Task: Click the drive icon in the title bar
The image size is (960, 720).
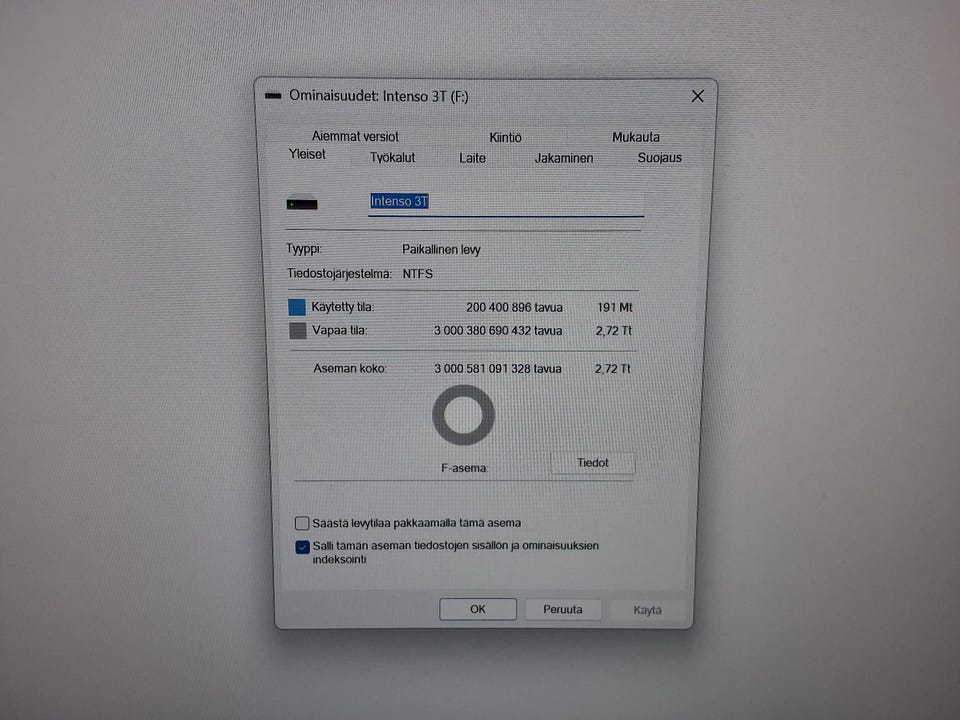Action: 273,96
